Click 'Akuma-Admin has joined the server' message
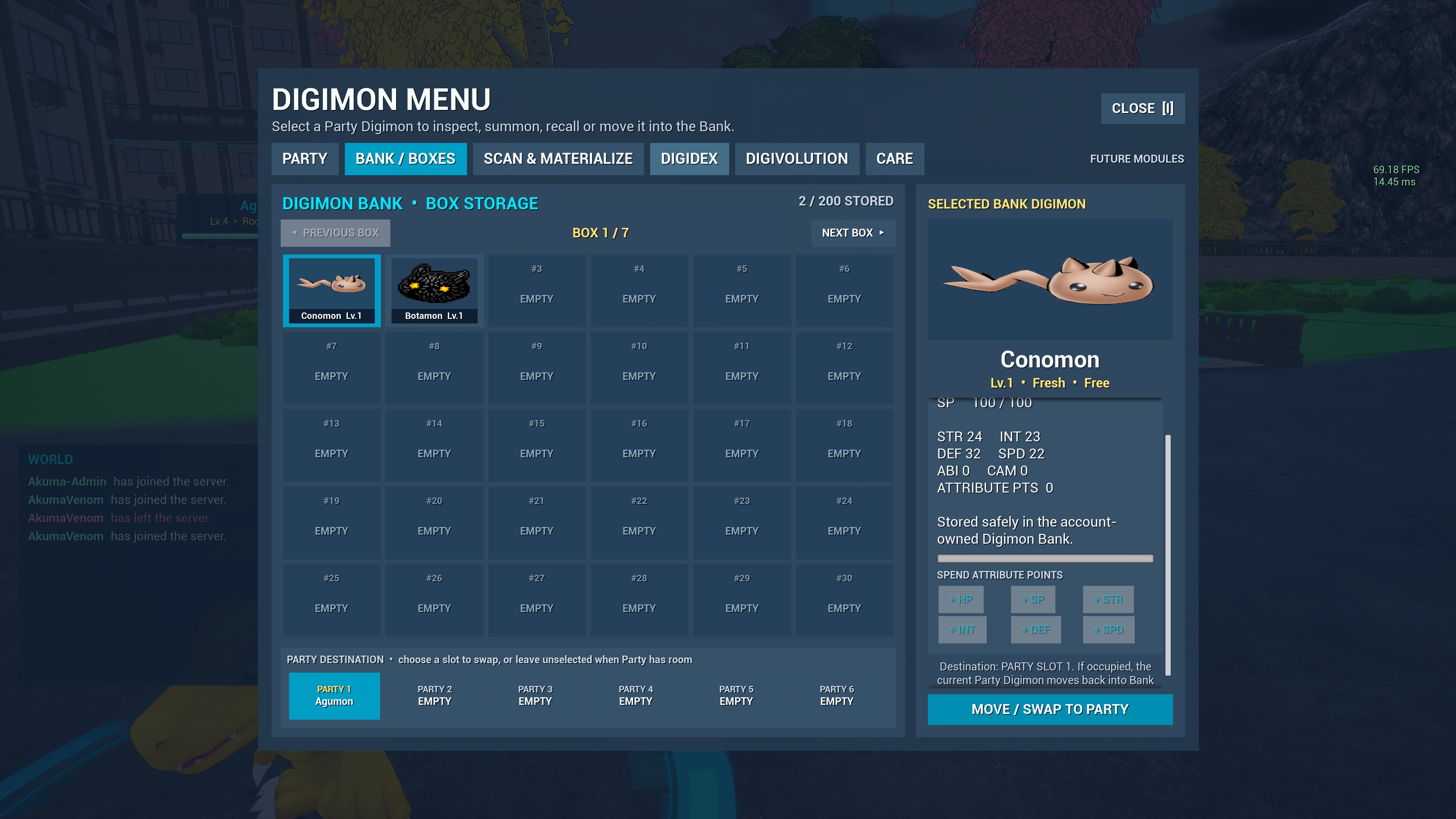 [128, 482]
